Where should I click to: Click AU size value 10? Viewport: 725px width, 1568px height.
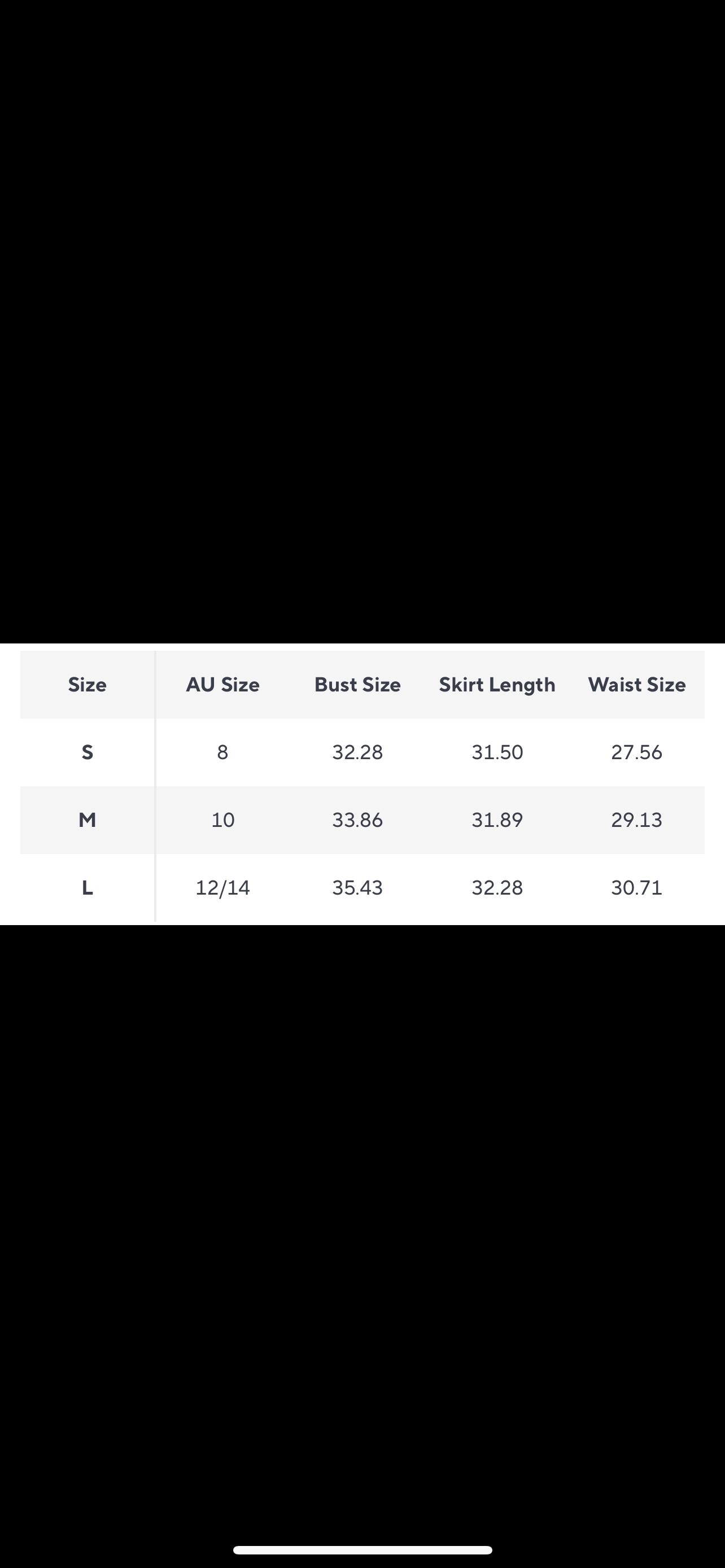(x=223, y=820)
